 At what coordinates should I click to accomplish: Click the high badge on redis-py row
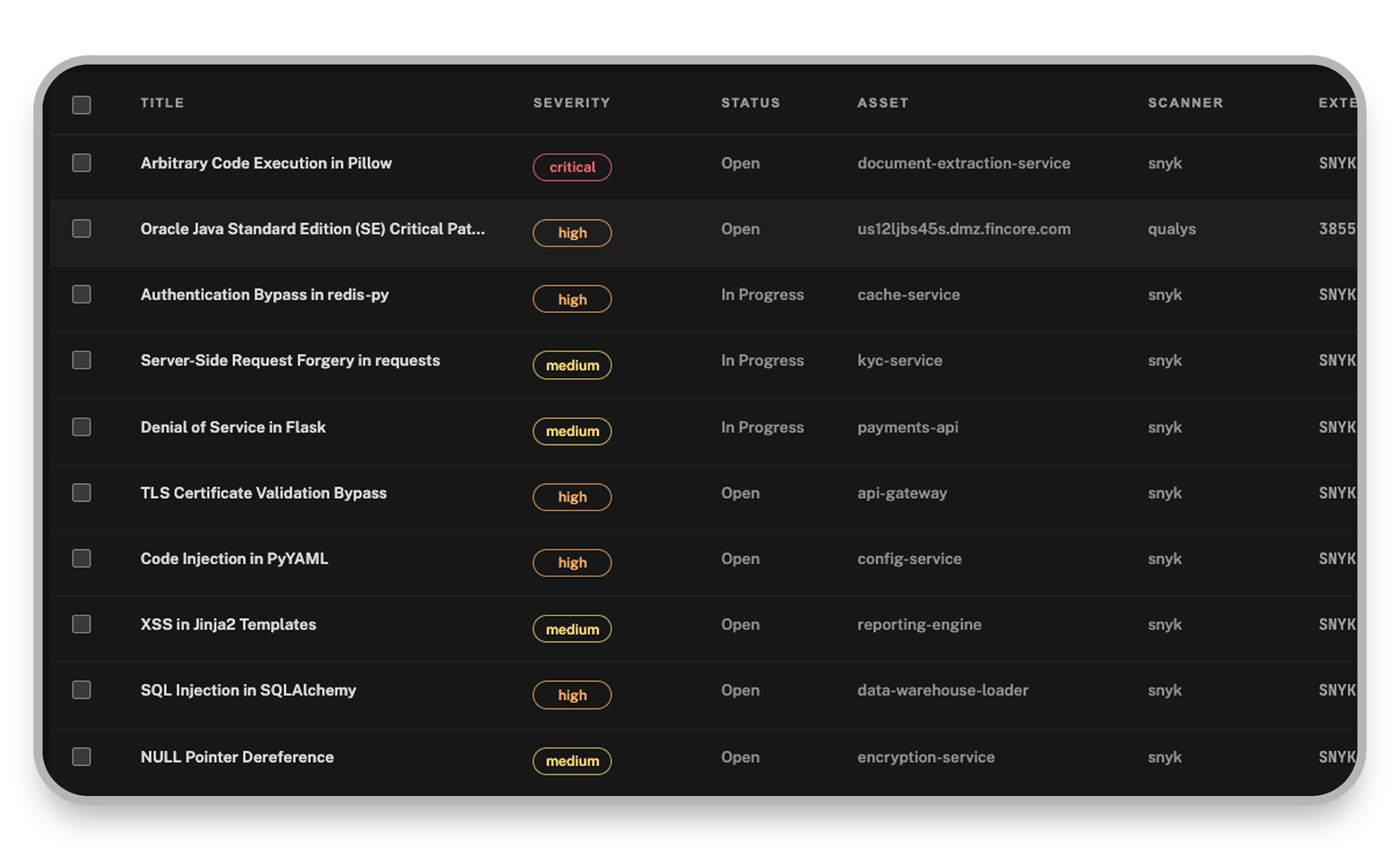[572, 299]
